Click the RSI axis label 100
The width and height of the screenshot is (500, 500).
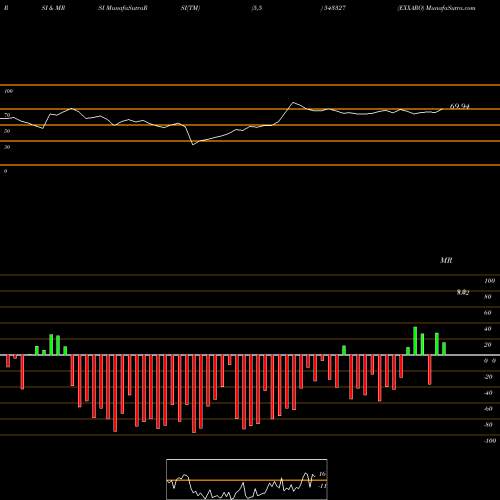(8, 91)
